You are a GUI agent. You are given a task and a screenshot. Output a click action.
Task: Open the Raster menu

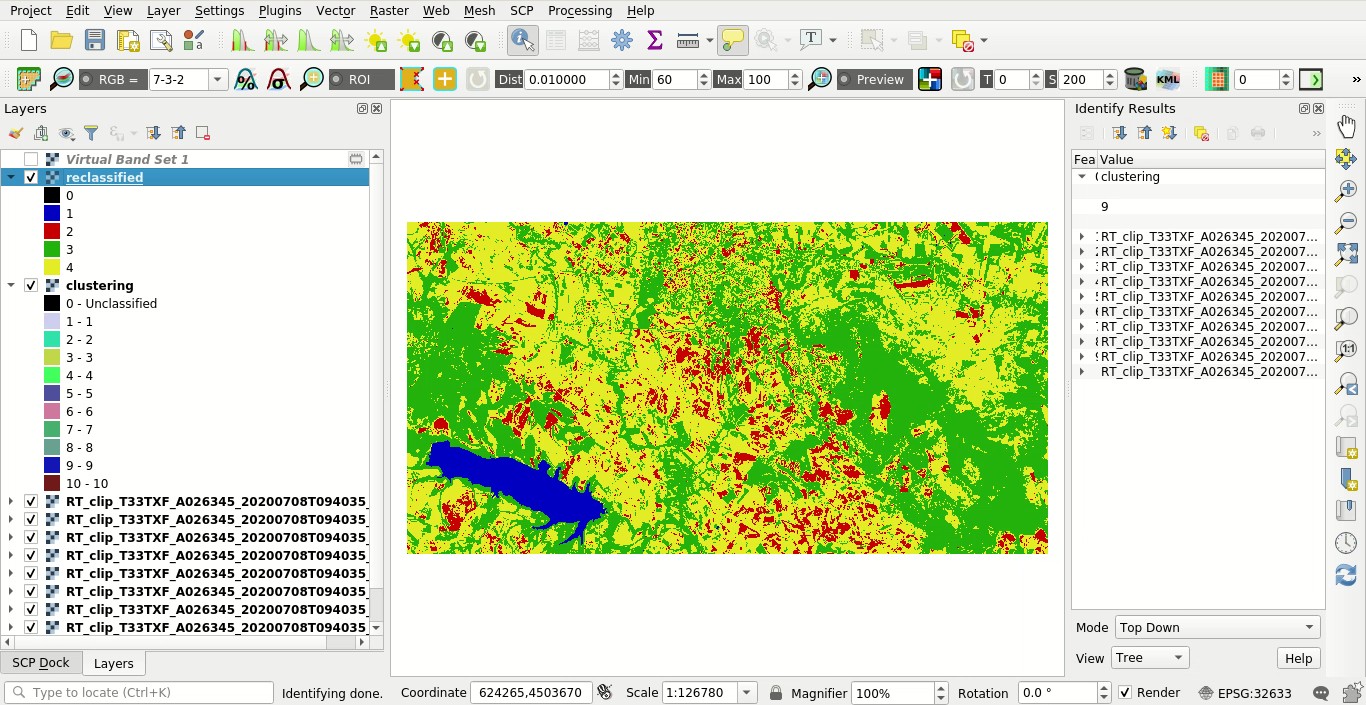tap(389, 10)
